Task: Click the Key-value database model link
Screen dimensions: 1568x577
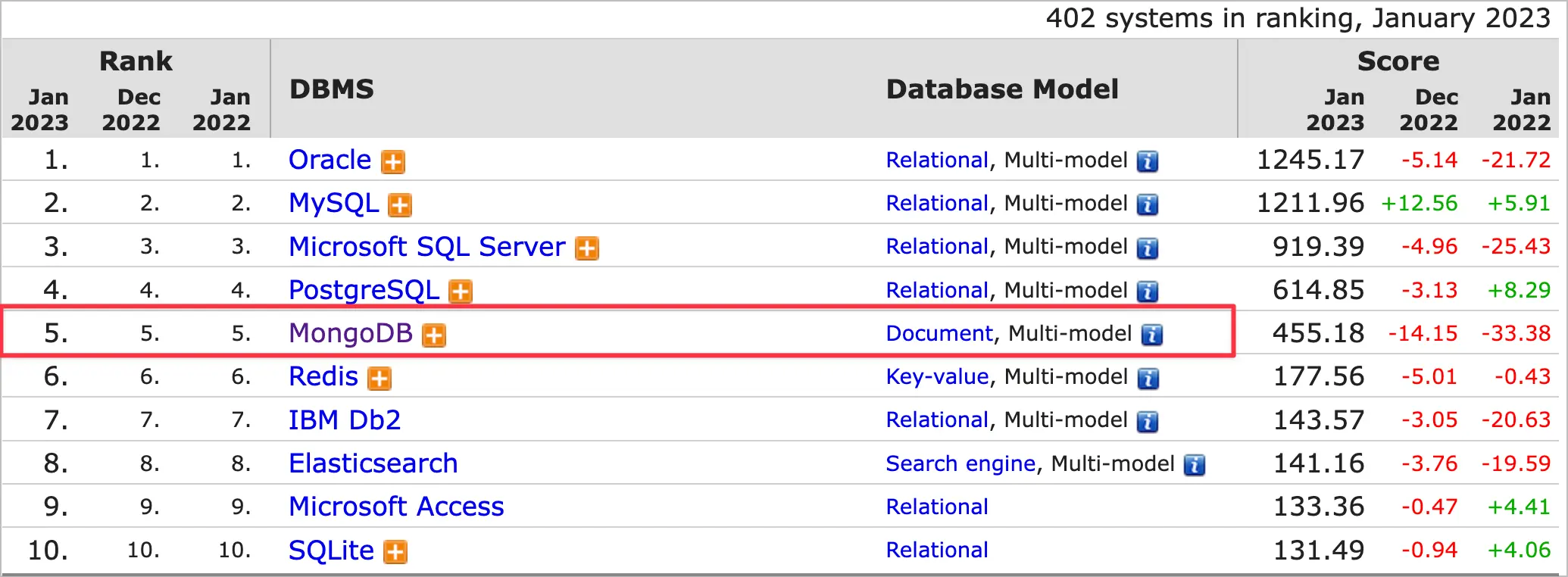Action: tap(937, 376)
